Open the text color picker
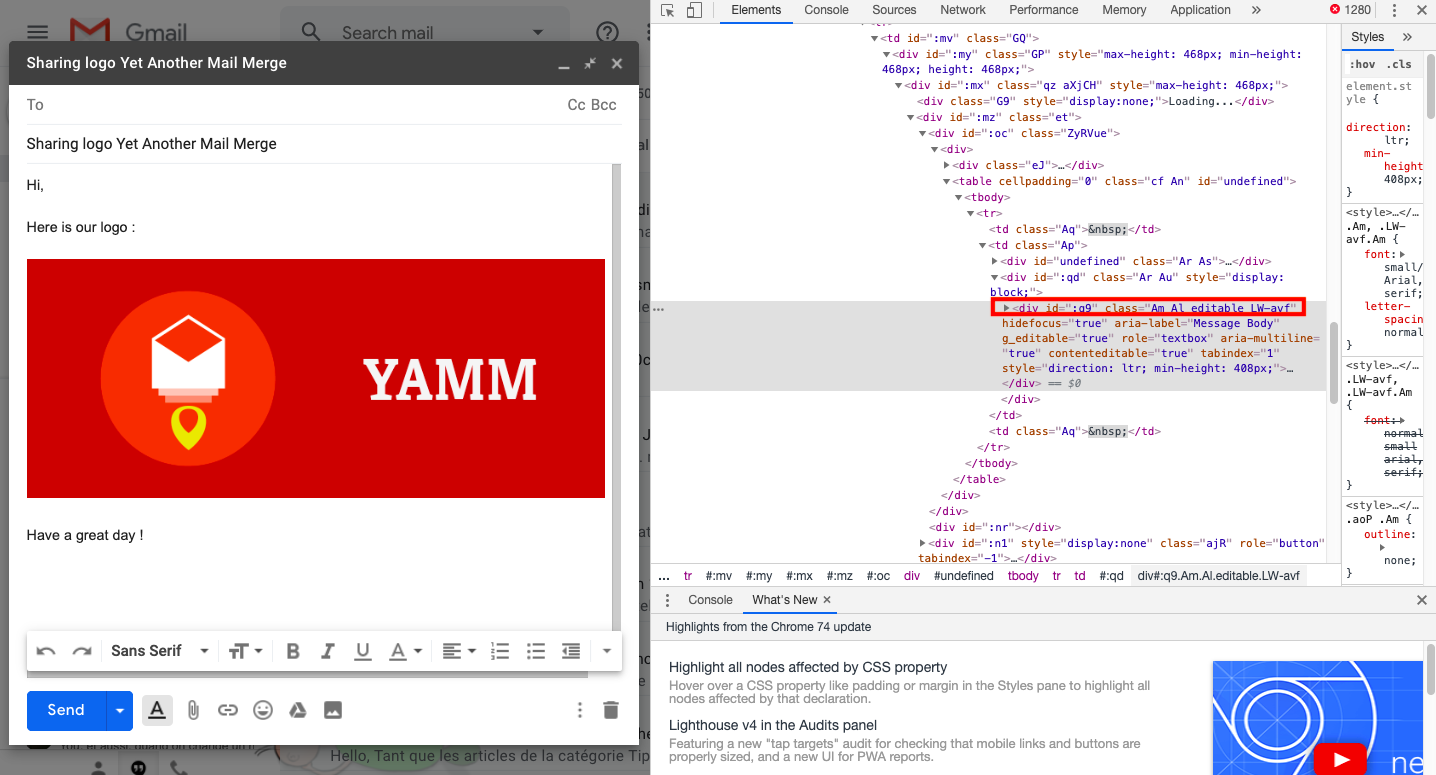Image resolution: width=1436 pixels, height=775 pixels. [x=400, y=650]
